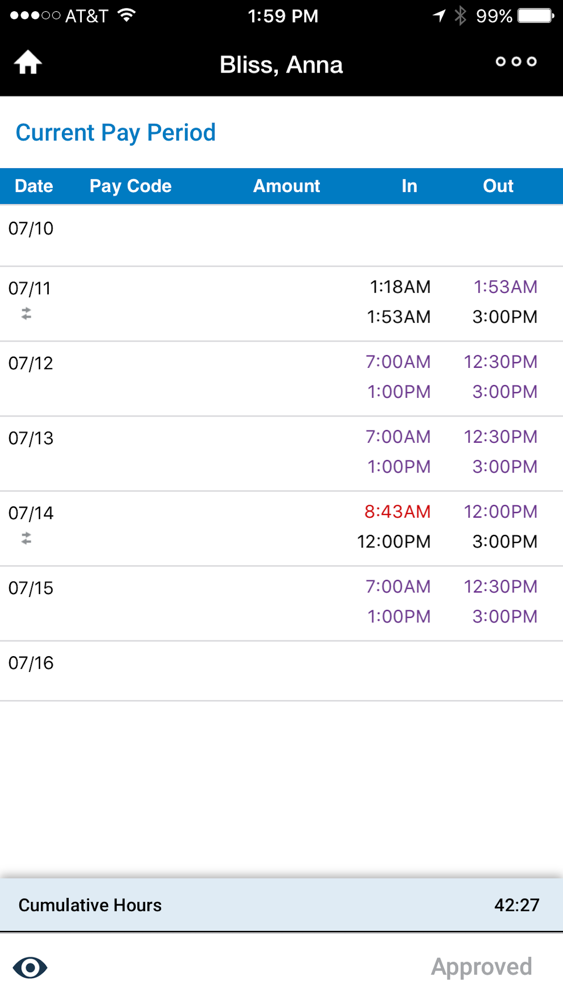
Task: Tap the transfer arrows icon under 07/14
Action: tap(26, 539)
